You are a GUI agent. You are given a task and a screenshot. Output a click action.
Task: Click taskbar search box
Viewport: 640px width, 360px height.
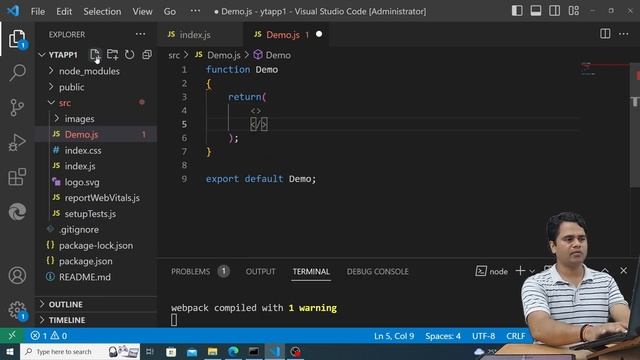click(80, 351)
